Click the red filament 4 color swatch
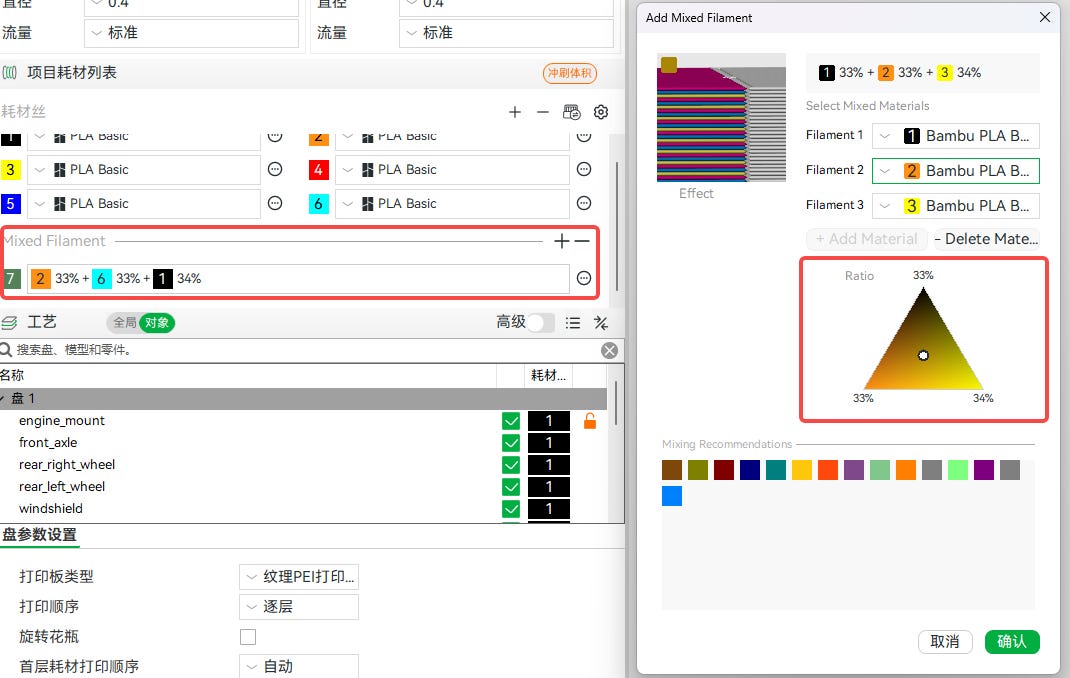The height and width of the screenshot is (678, 1070). click(319, 169)
